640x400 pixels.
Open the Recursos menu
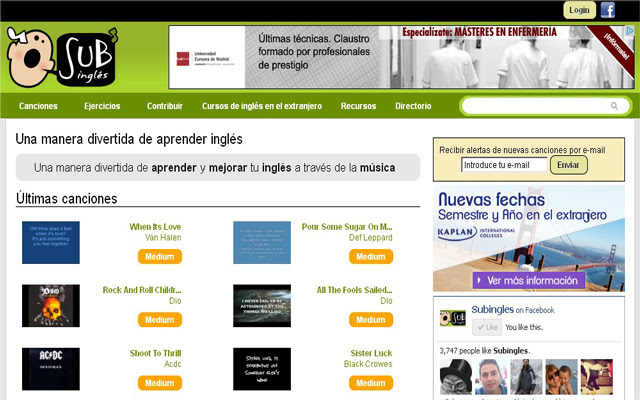click(x=358, y=106)
